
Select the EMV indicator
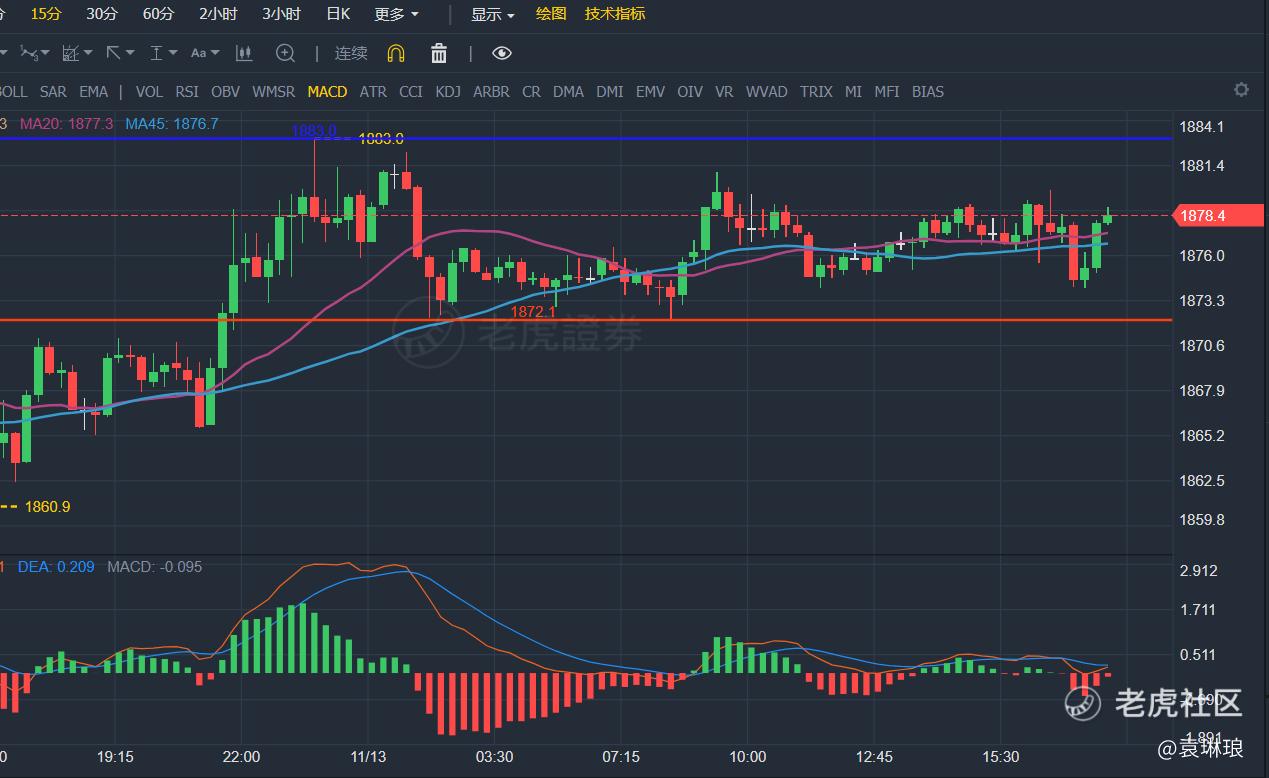point(650,91)
